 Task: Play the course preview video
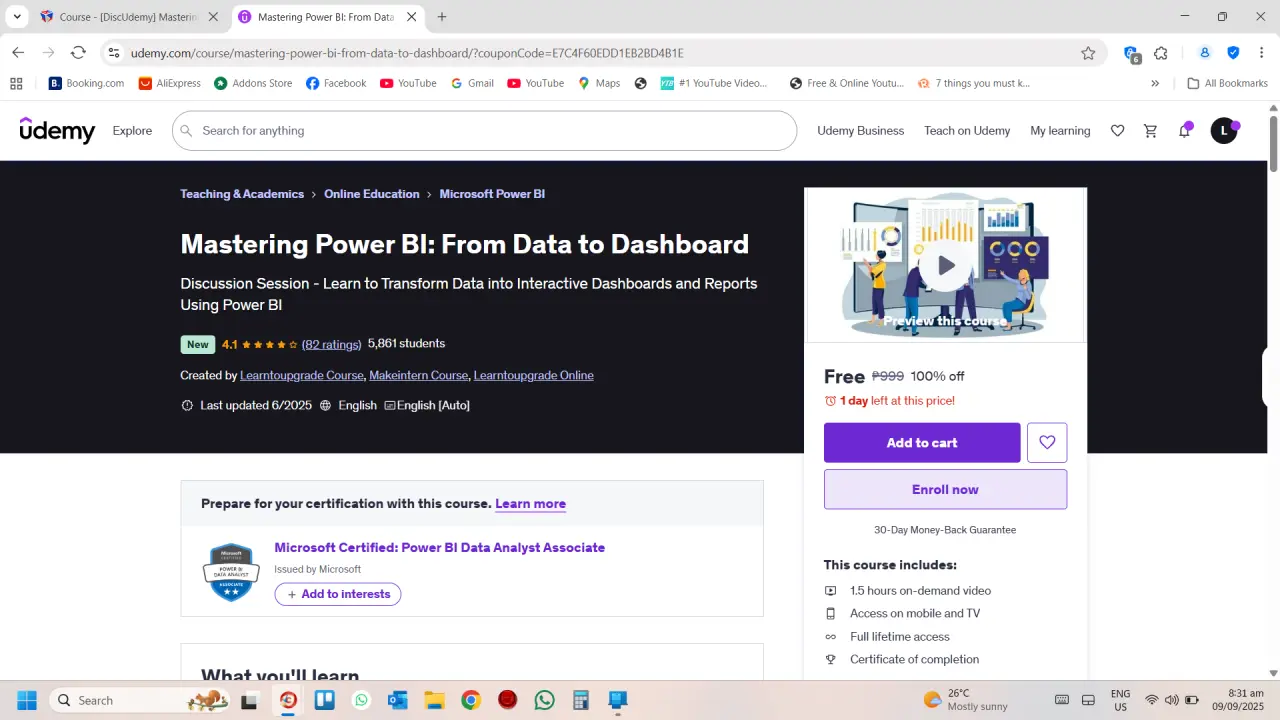coord(945,265)
